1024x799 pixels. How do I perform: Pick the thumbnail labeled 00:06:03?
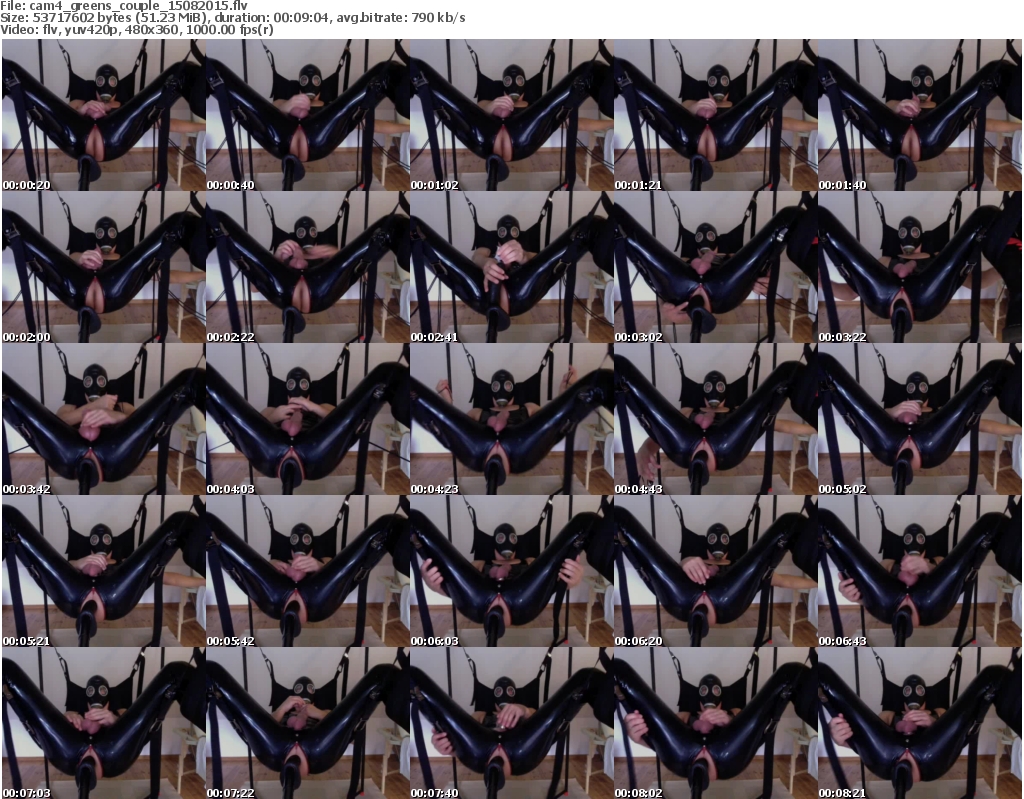point(511,571)
